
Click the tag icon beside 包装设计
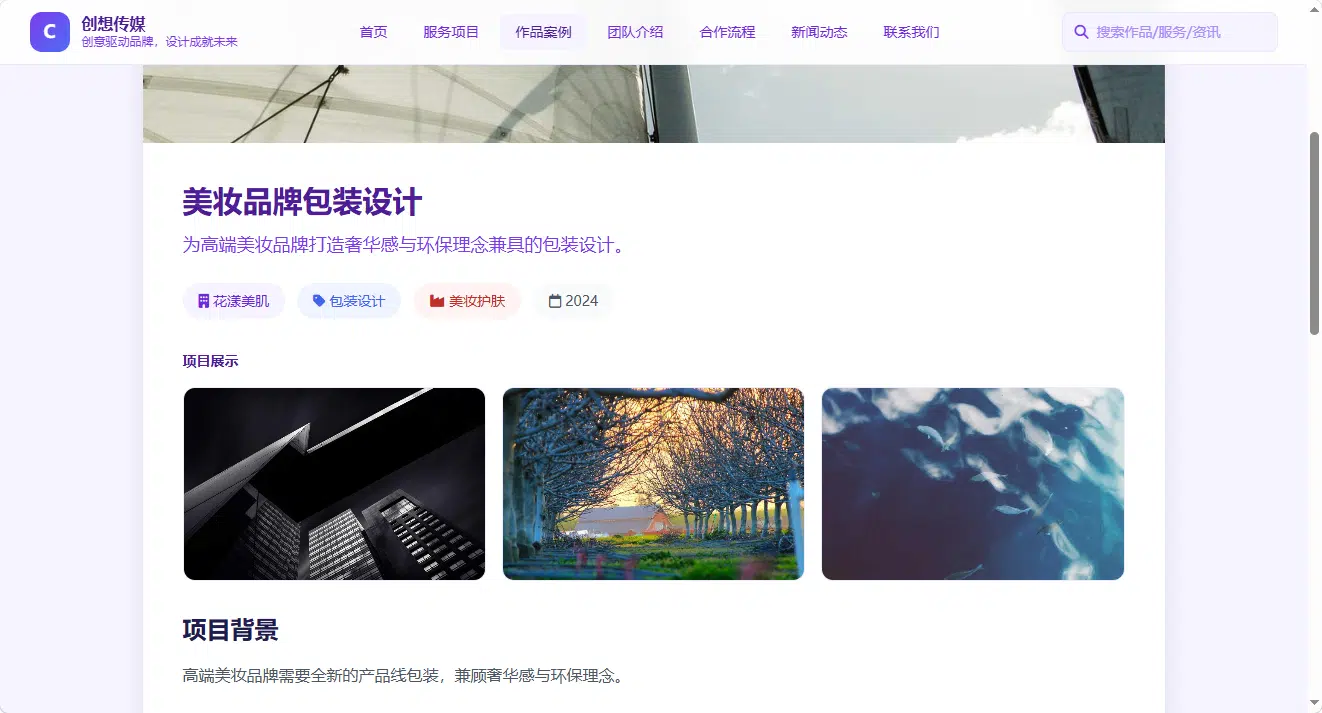(x=319, y=301)
